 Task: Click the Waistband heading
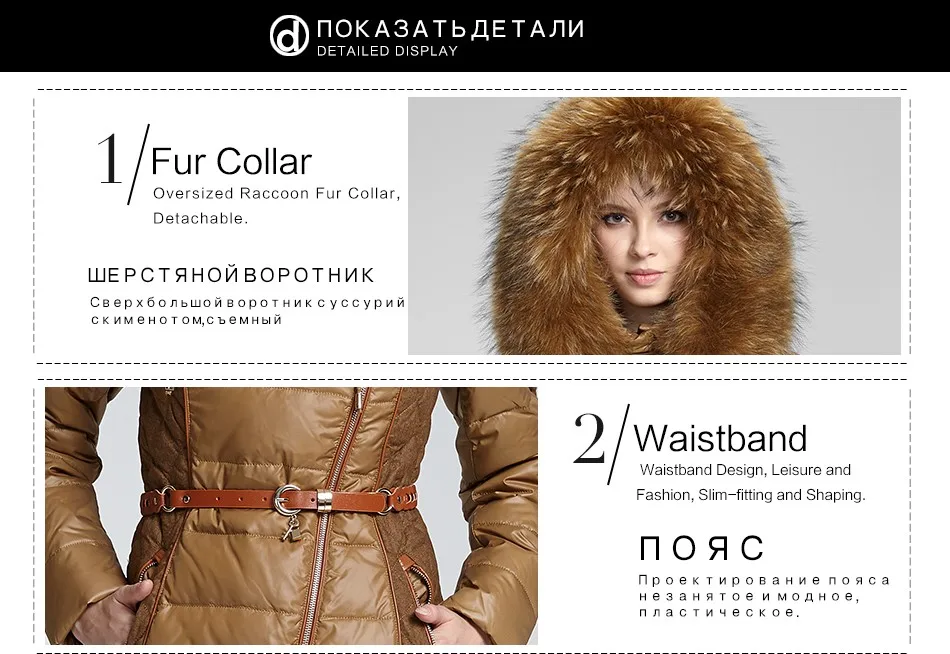point(720,438)
